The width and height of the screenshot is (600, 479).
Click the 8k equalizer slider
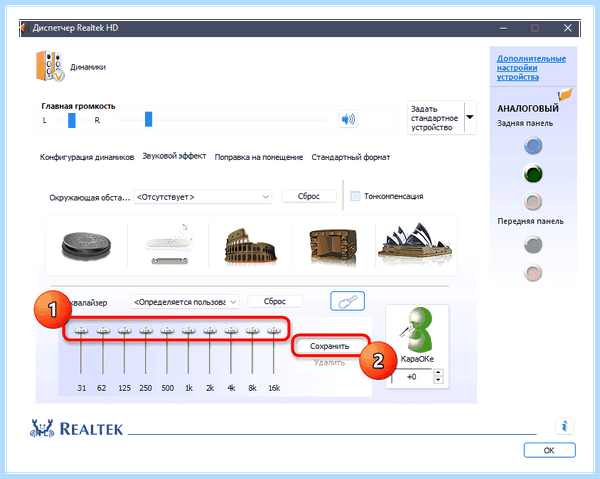coord(253,331)
